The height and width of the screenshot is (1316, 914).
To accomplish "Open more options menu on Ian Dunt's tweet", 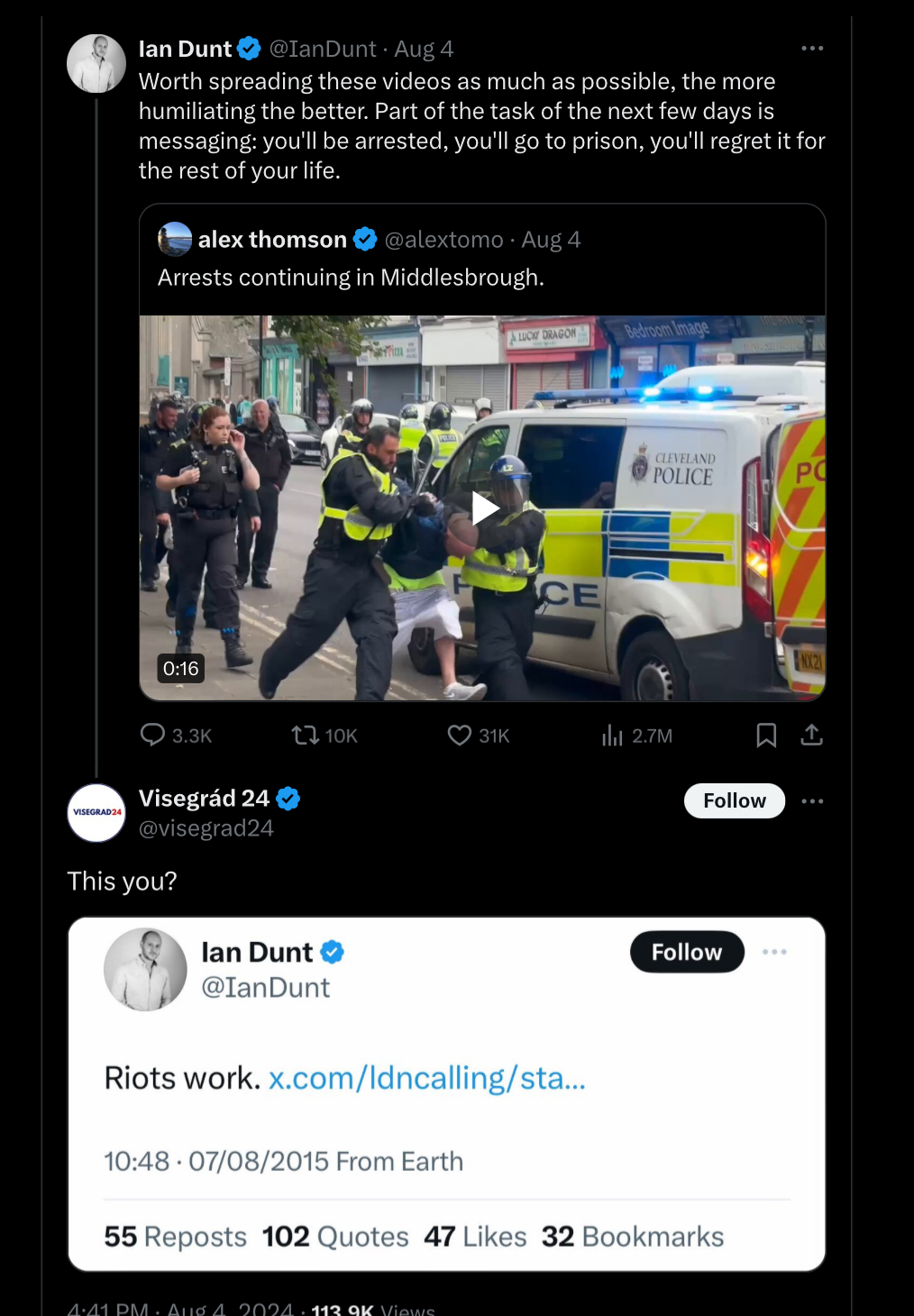I will click(x=812, y=48).
